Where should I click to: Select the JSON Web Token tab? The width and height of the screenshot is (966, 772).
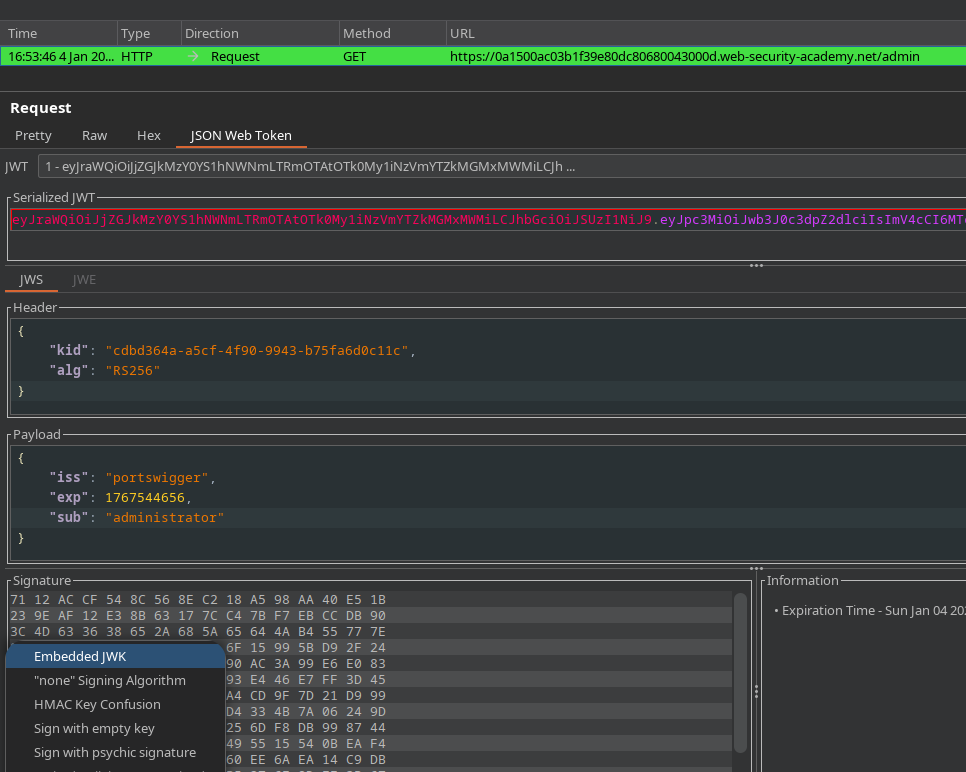tap(241, 135)
